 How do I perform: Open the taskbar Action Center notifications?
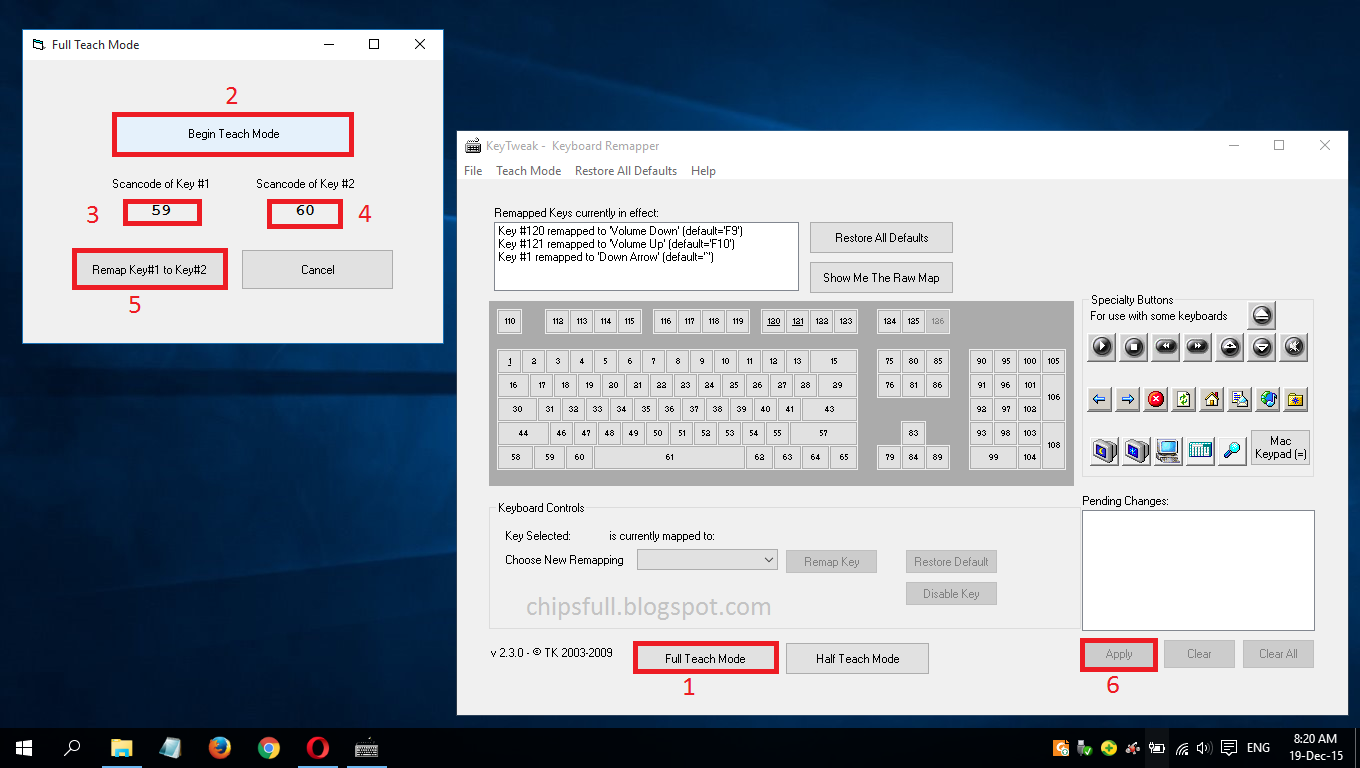(x=1229, y=748)
